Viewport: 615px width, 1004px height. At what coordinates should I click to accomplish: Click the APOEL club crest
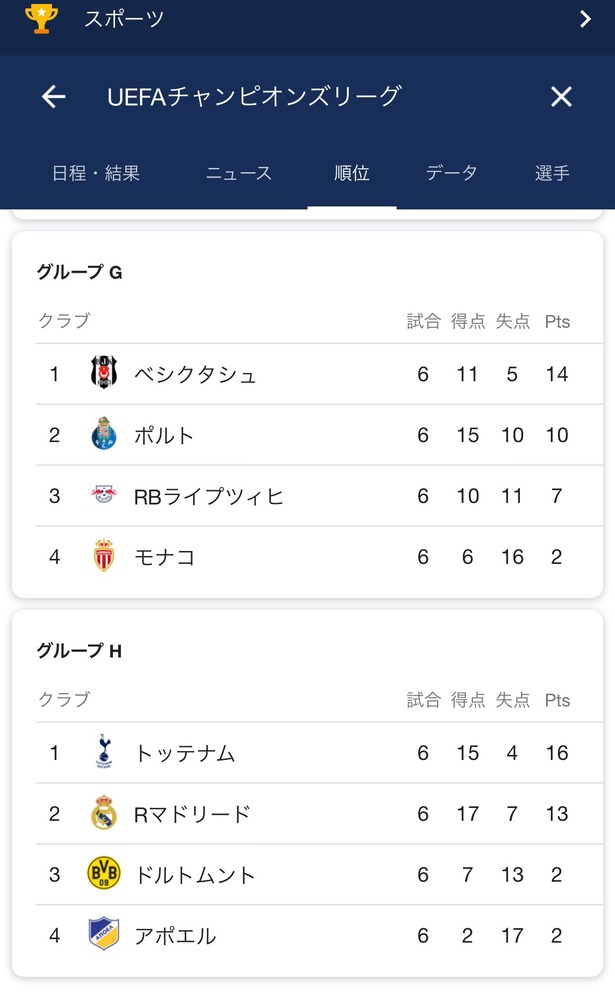[104, 934]
